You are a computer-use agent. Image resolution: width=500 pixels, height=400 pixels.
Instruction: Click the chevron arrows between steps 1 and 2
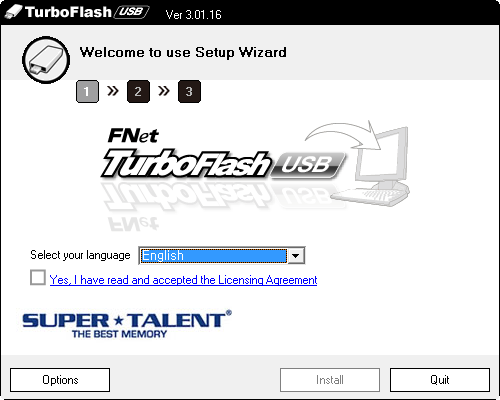click(113, 90)
